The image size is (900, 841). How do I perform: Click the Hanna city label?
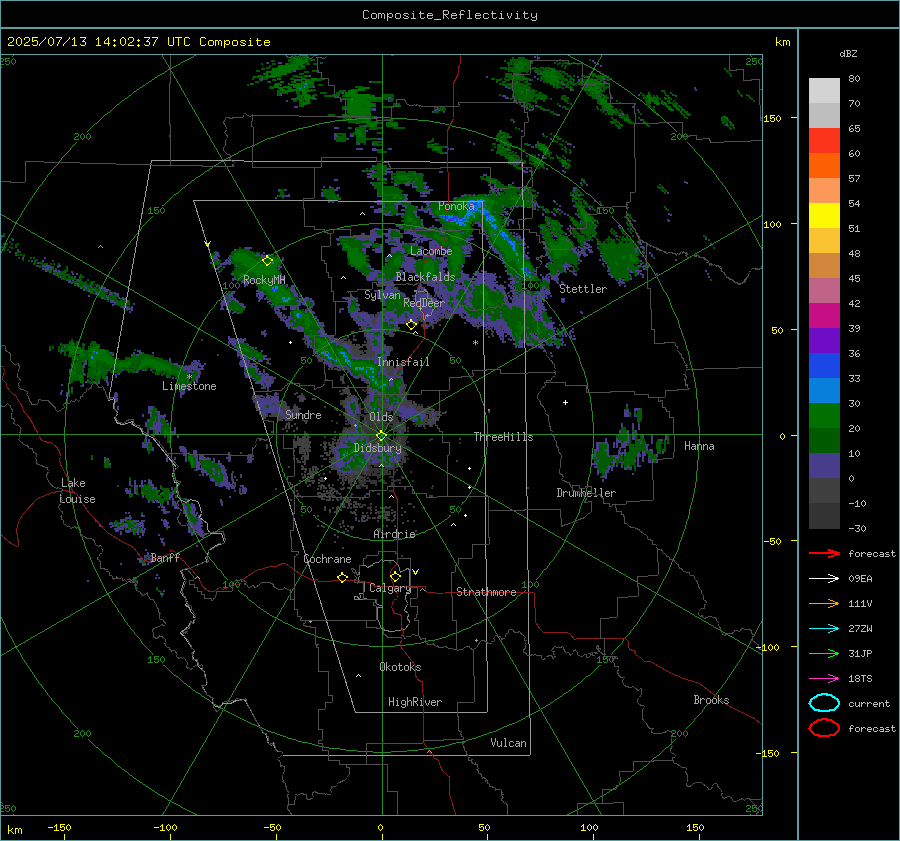(699, 446)
